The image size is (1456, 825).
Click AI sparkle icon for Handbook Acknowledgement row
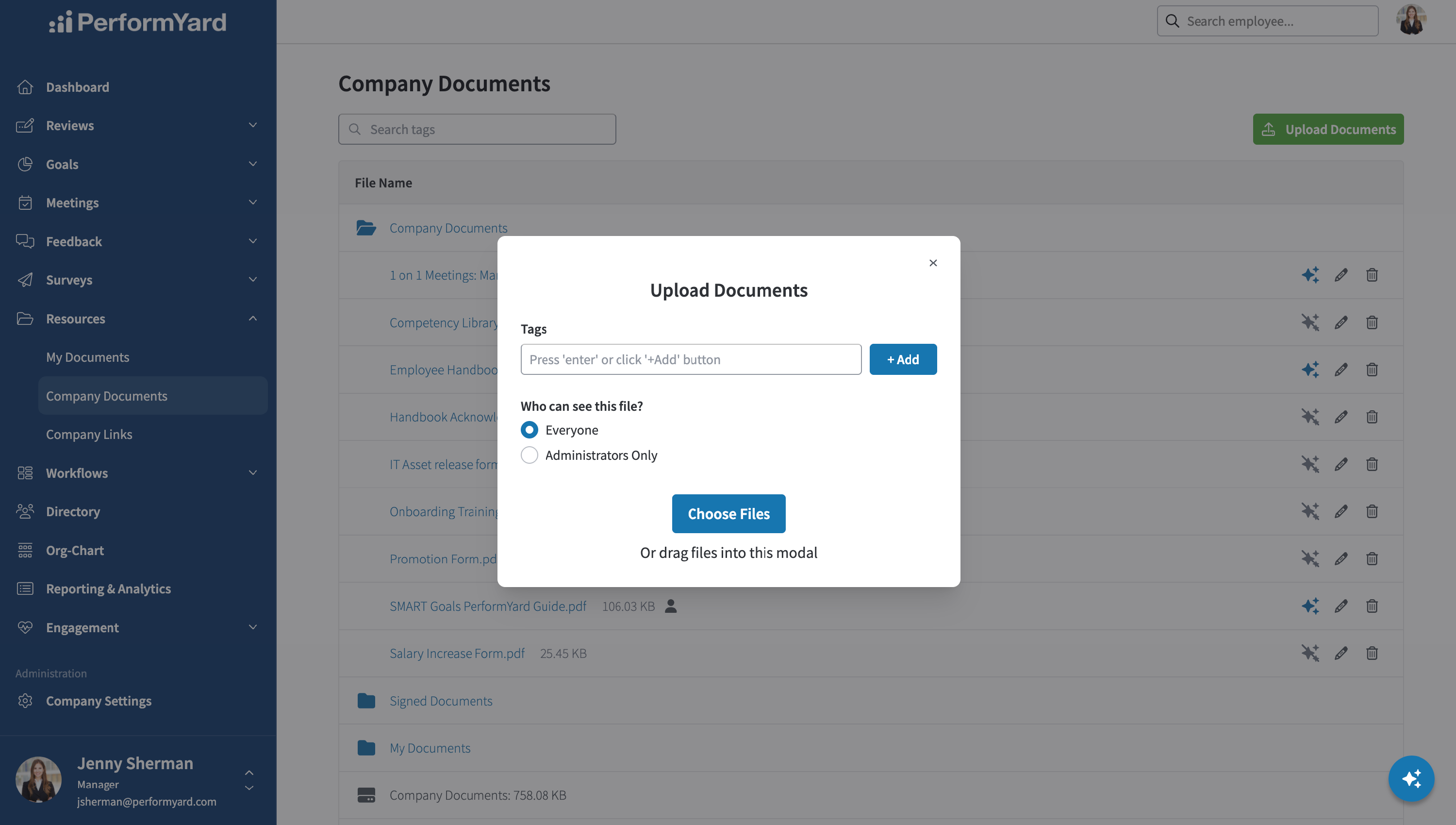(x=1310, y=417)
